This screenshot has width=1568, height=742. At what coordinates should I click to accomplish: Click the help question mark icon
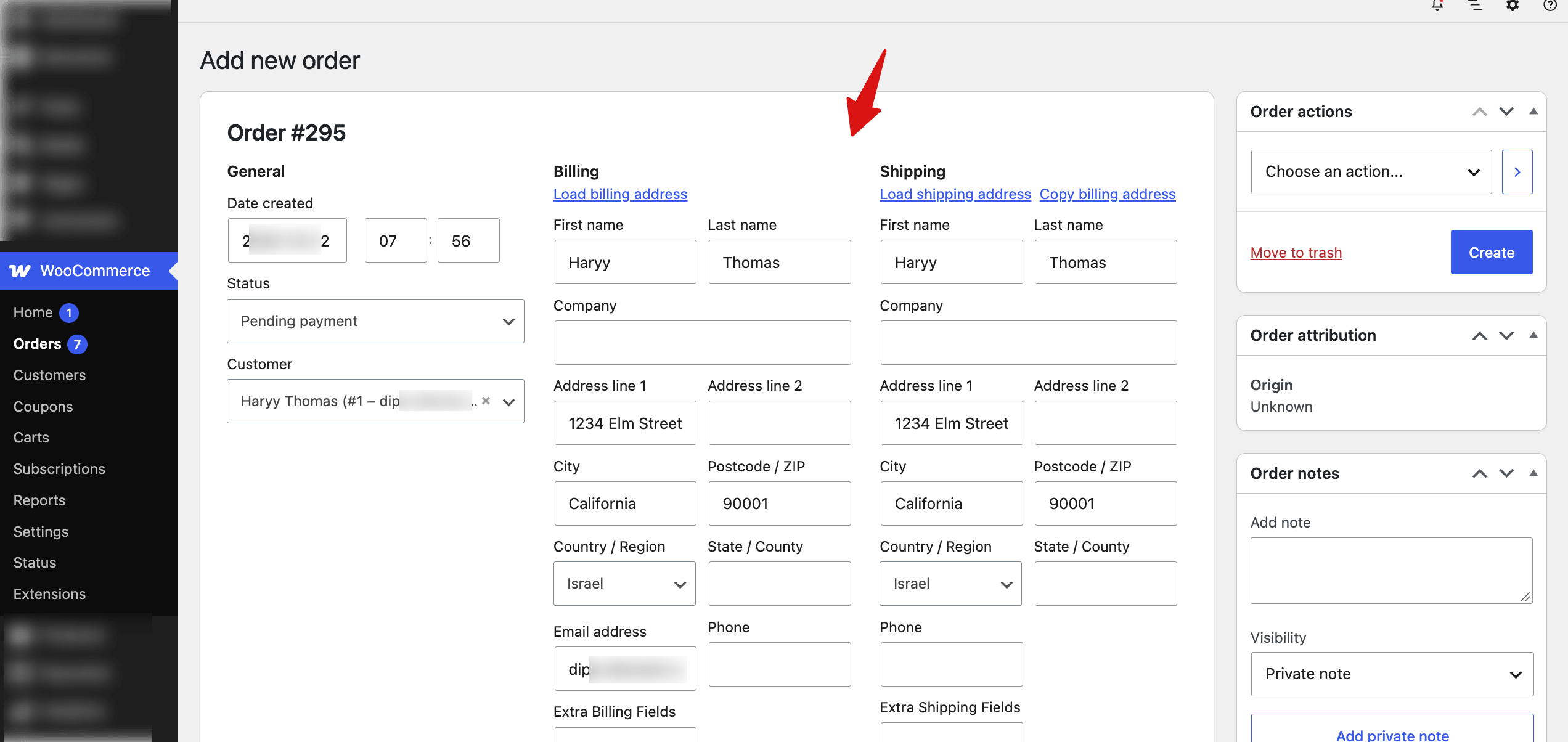tap(1550, 6)
